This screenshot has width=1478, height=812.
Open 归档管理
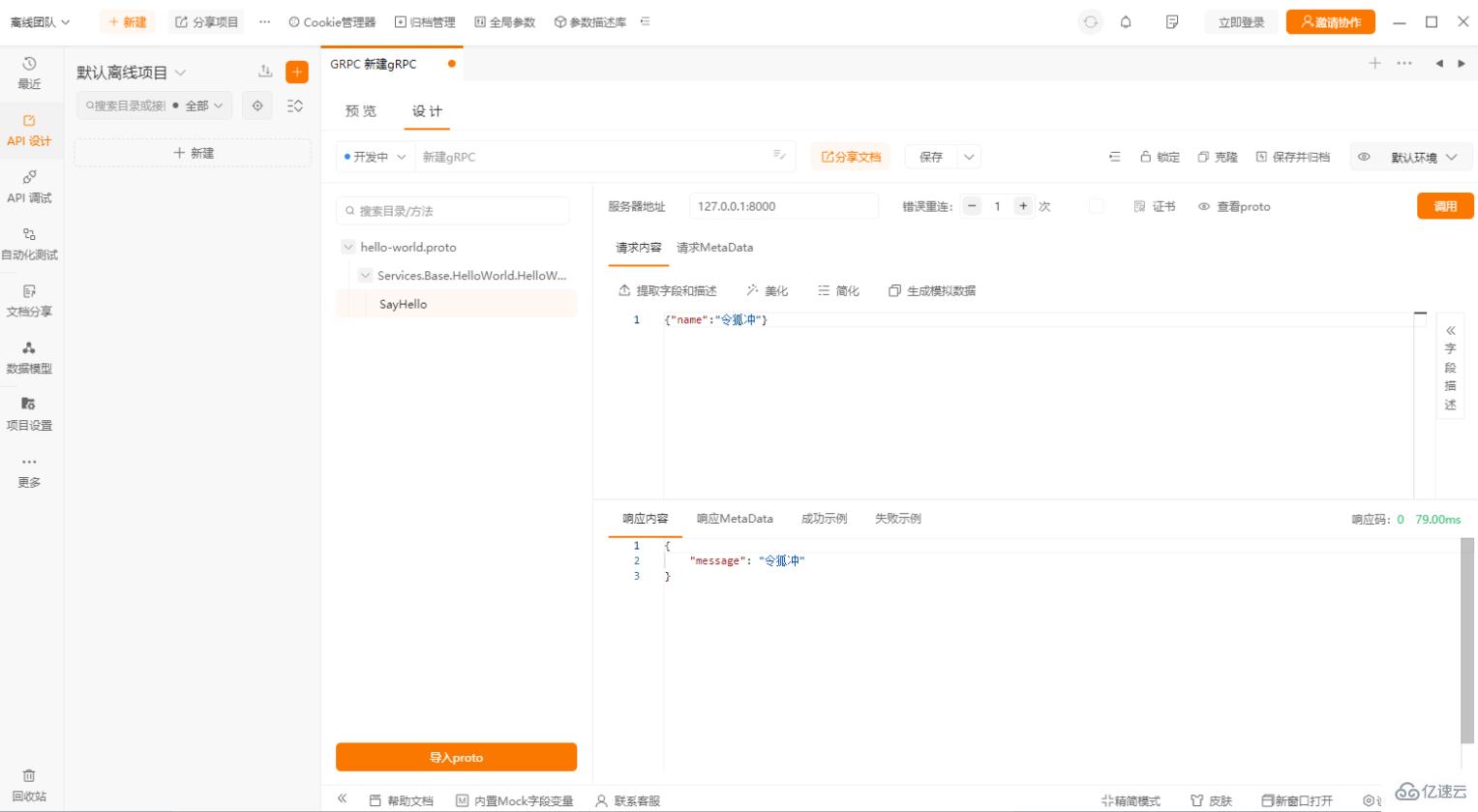pyautogui.click(x=425, y=22)
